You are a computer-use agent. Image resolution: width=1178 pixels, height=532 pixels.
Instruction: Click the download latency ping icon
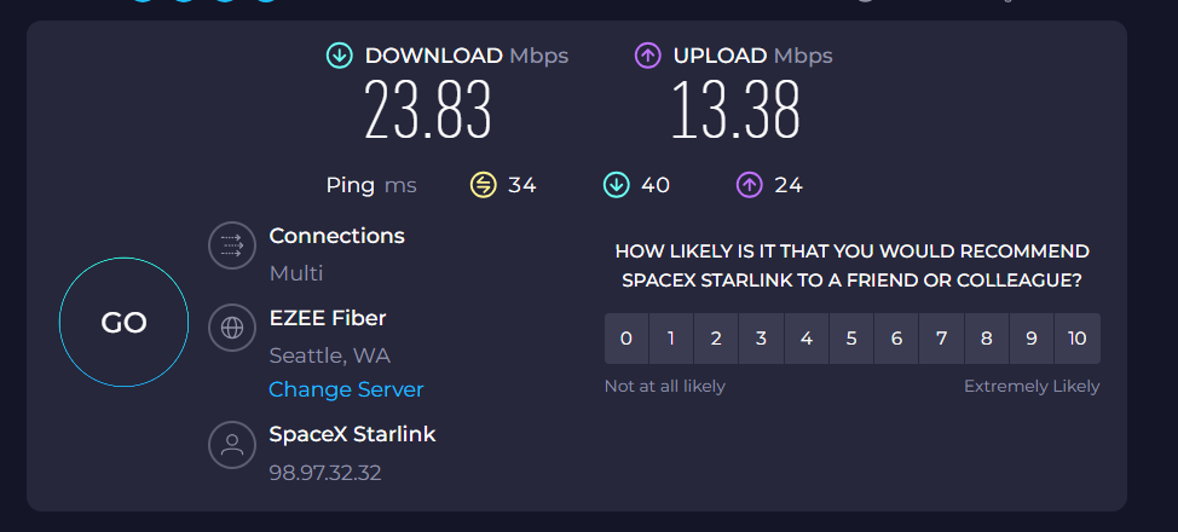click(x=616, y=185)
